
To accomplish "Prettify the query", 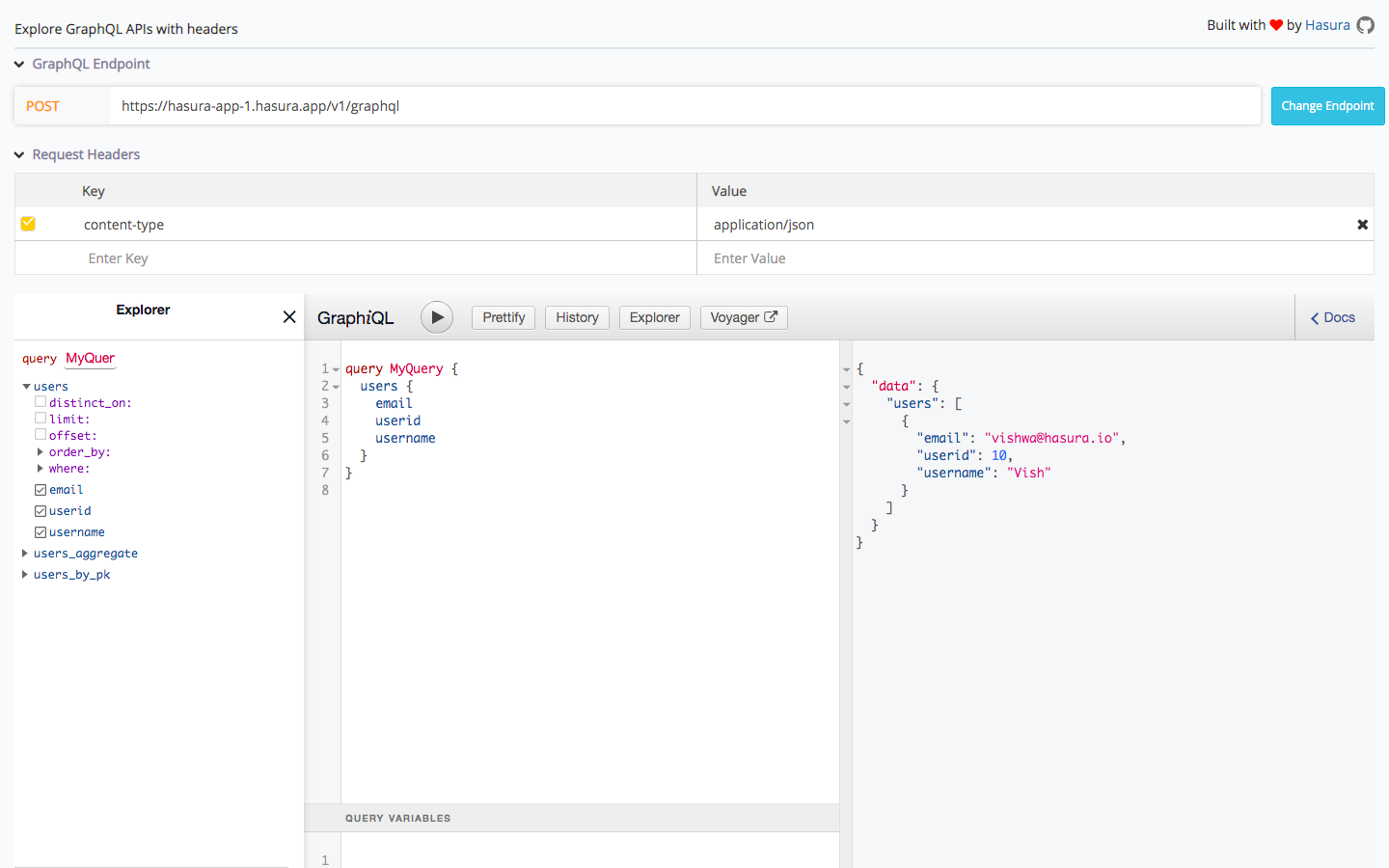I will click(504, 317).
